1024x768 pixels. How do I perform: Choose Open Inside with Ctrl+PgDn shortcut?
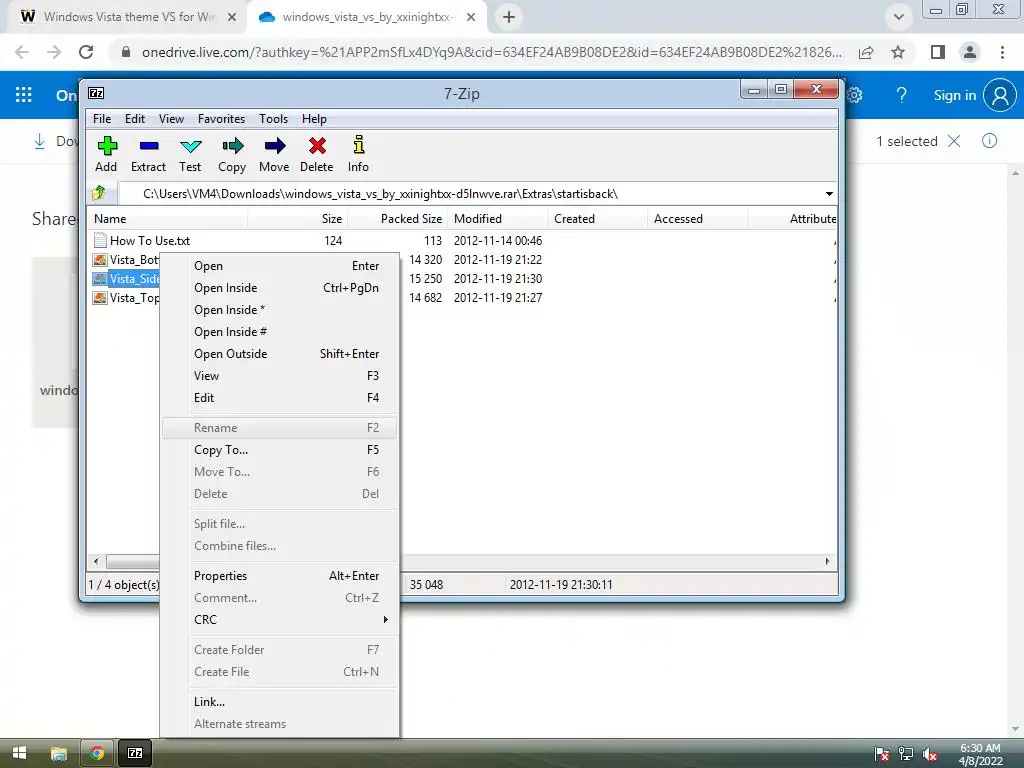281,288
